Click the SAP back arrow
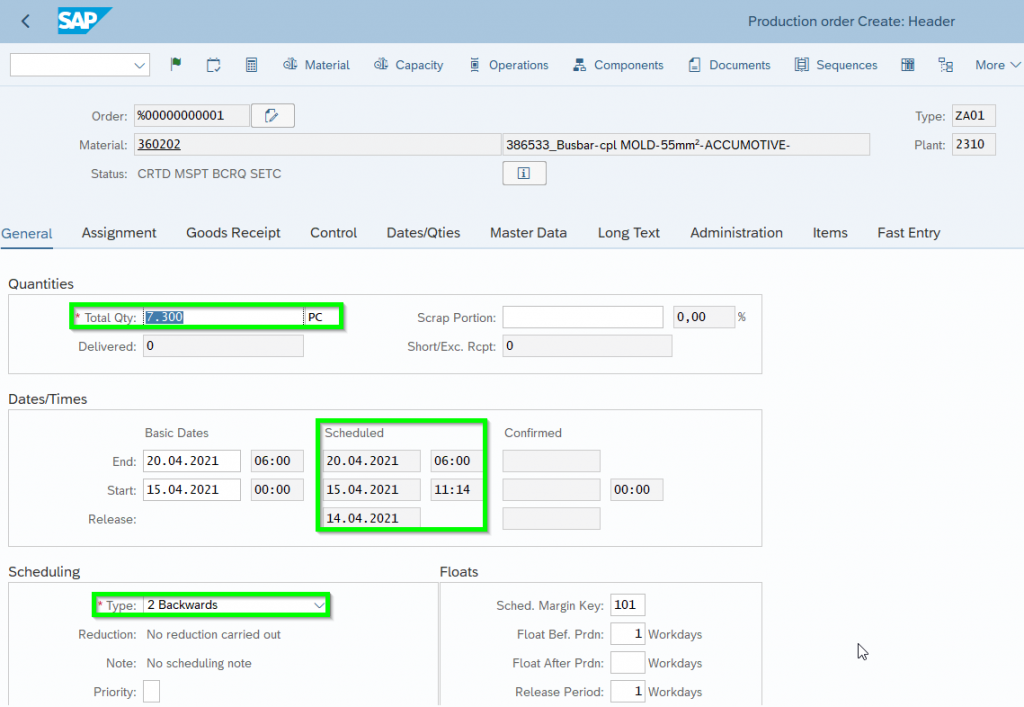The image size is (1024, 707). [25, 21]
